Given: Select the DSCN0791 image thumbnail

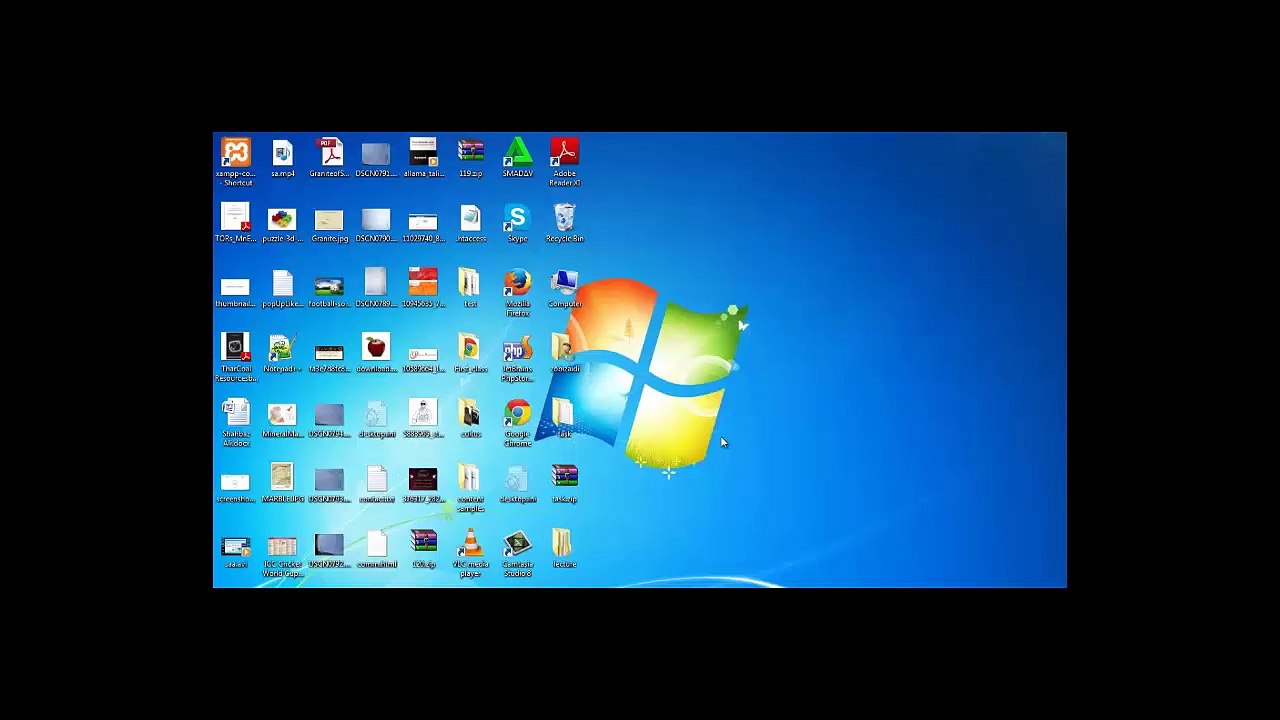Looking at the screenshot, I should click(x=376, y=154).
